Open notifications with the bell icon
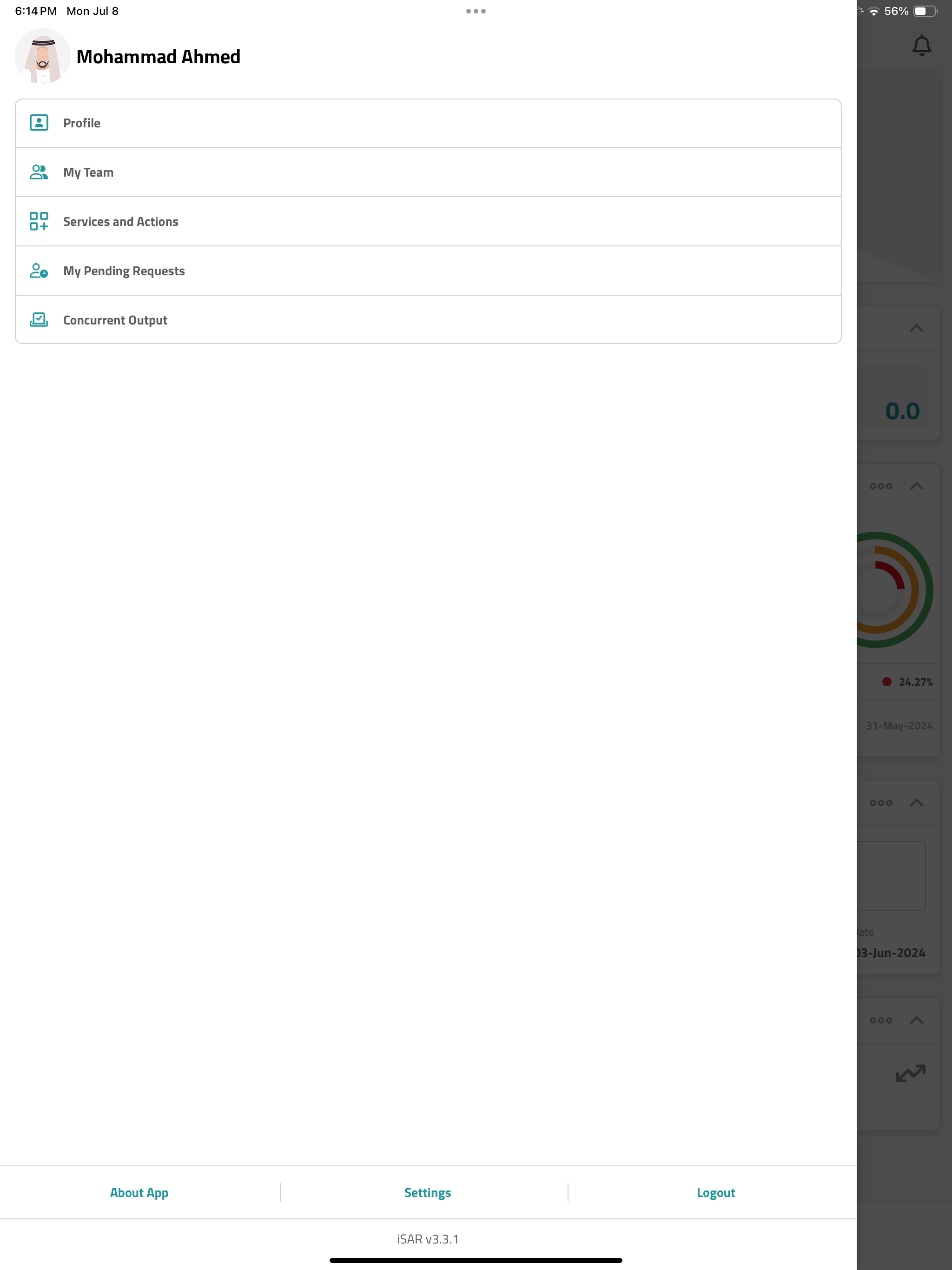The image size is (952, 1270). (x=922, y=46)
